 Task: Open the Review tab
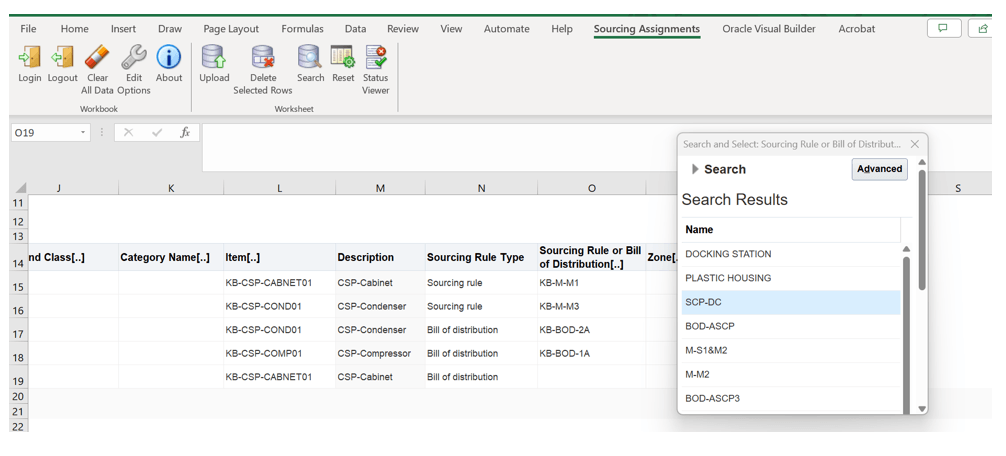(x=403, y=29)
